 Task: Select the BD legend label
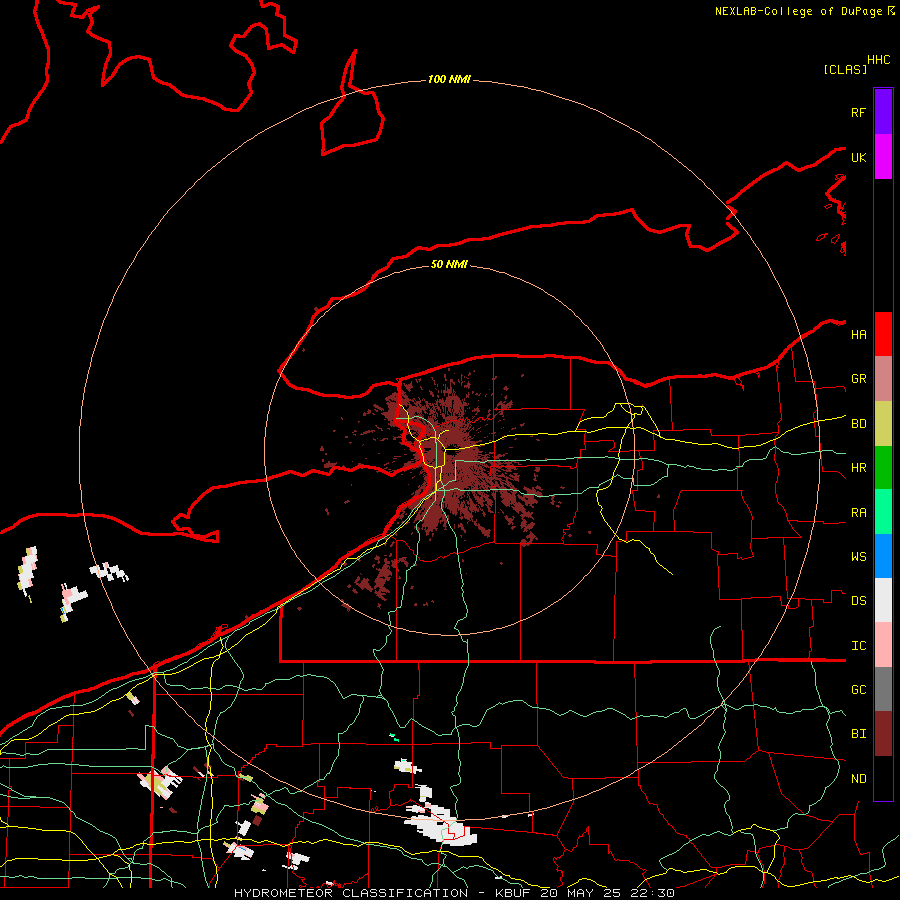click(858, 424)
